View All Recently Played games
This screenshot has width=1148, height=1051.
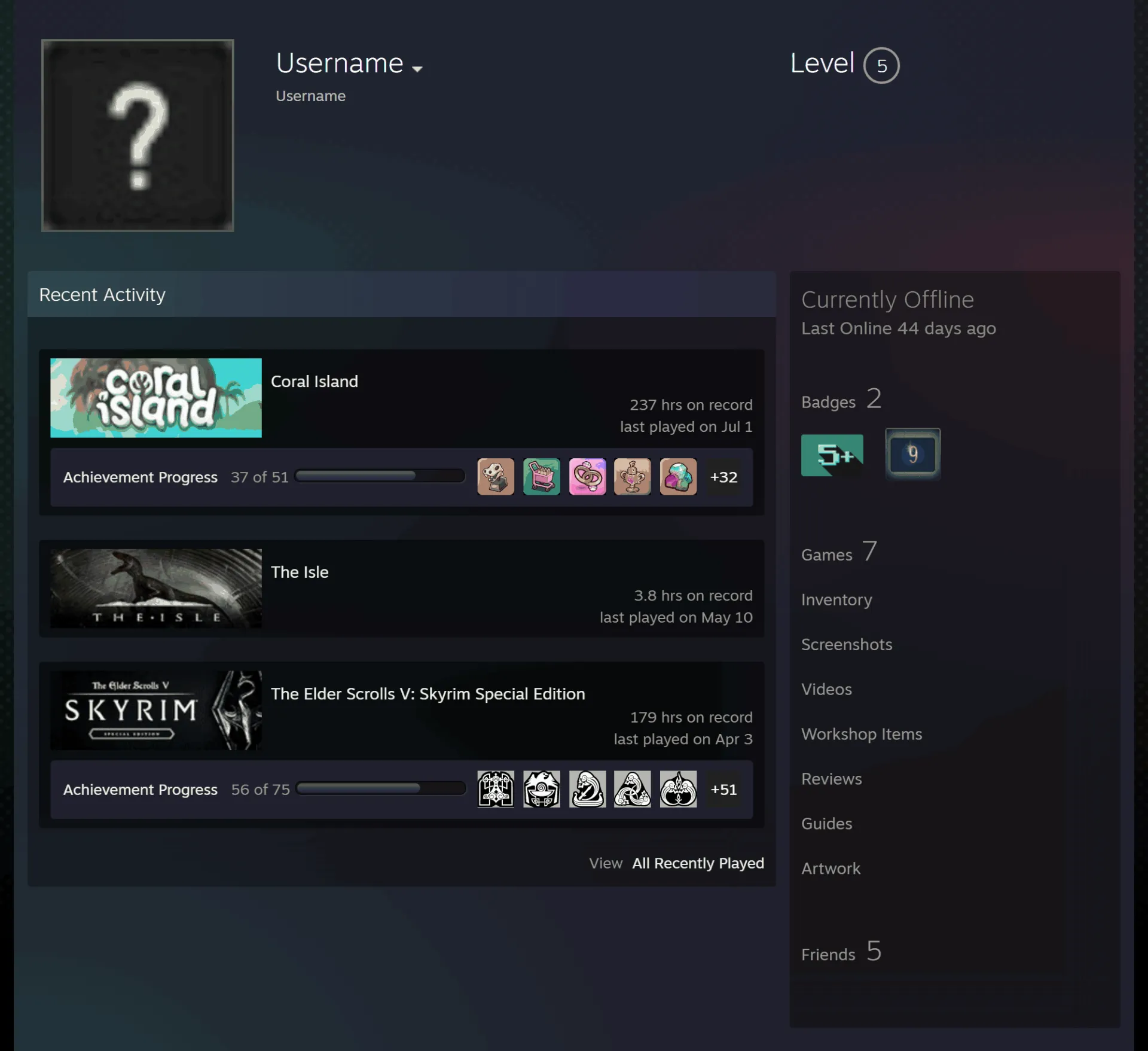[x=698, y=863]
